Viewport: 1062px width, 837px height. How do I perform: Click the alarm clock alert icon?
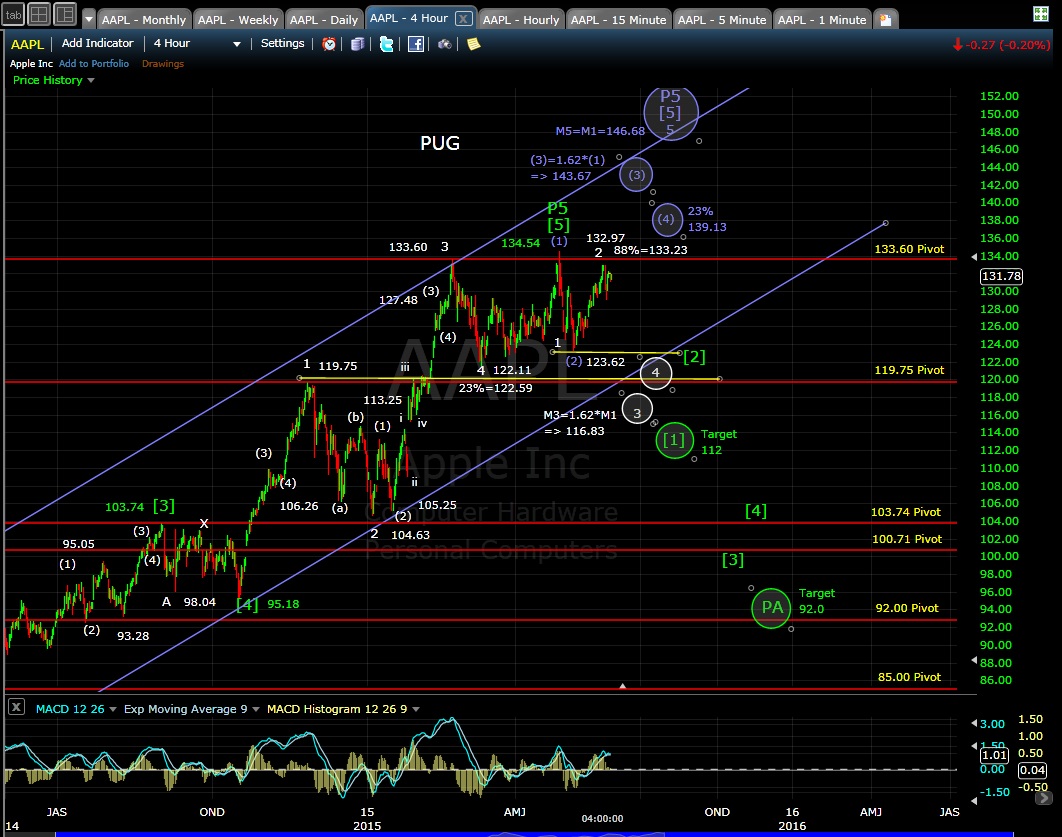[329, 44]
